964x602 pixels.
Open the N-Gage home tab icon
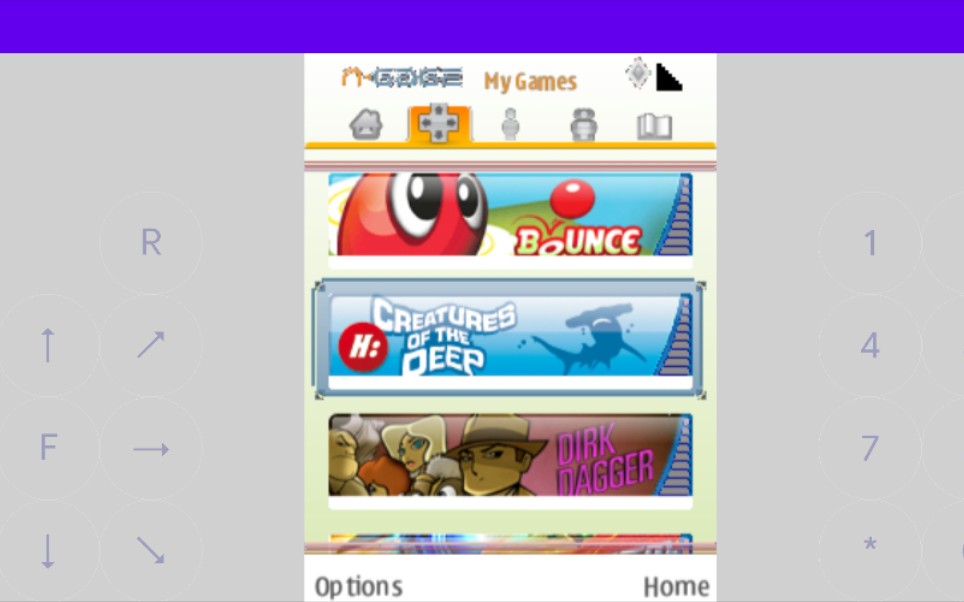(x=366, y=124)
